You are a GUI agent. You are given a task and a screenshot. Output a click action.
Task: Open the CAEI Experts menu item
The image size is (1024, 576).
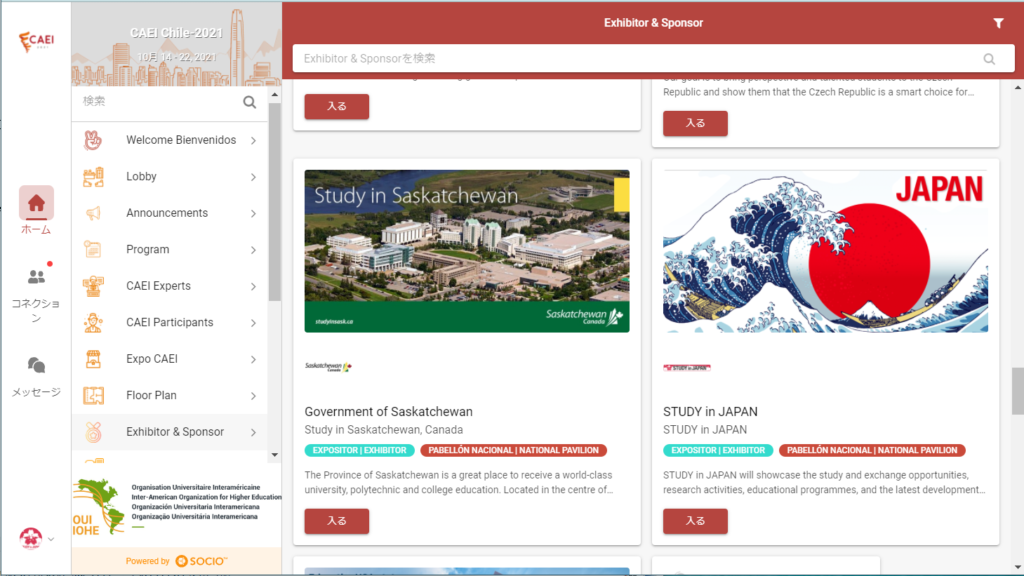[x=170, y=286]
